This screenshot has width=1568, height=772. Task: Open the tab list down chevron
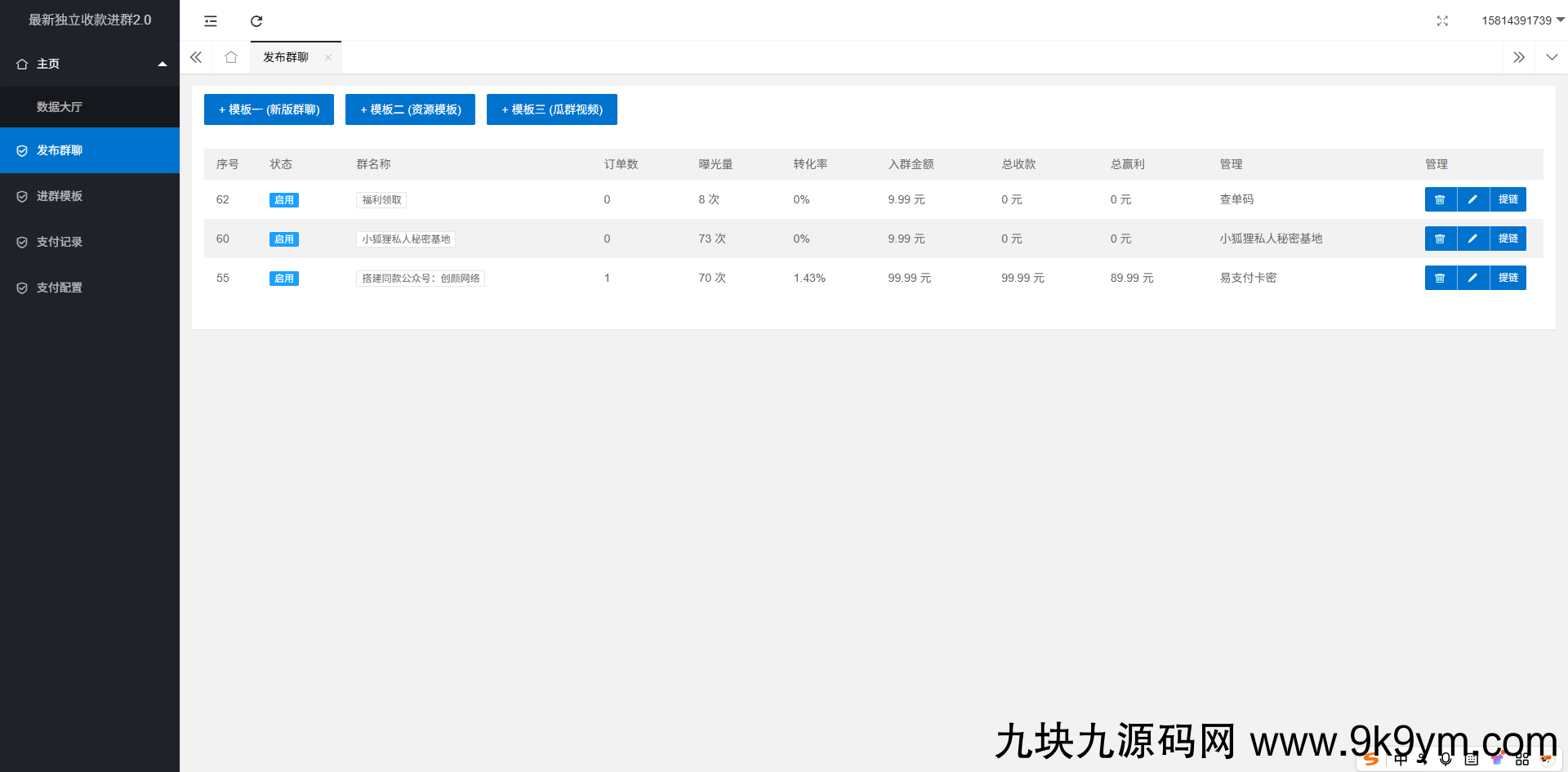(1551, 57)
